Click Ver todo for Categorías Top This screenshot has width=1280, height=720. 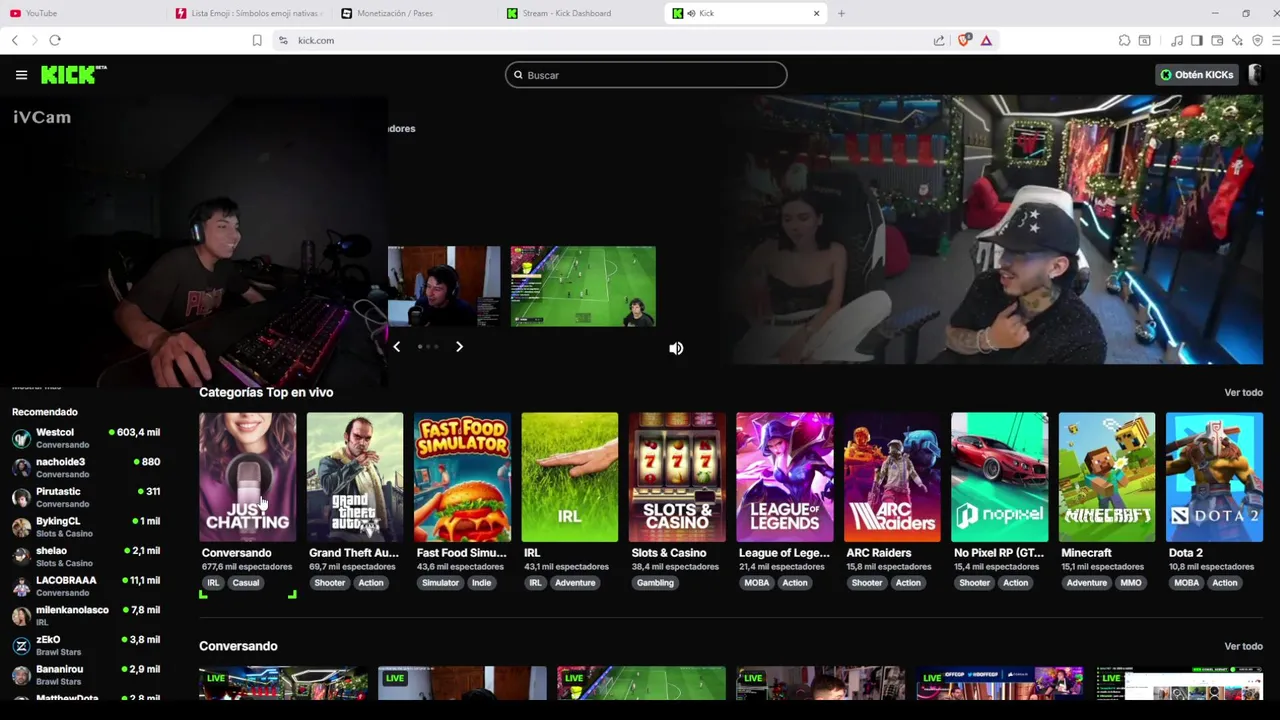[1243, 393]
